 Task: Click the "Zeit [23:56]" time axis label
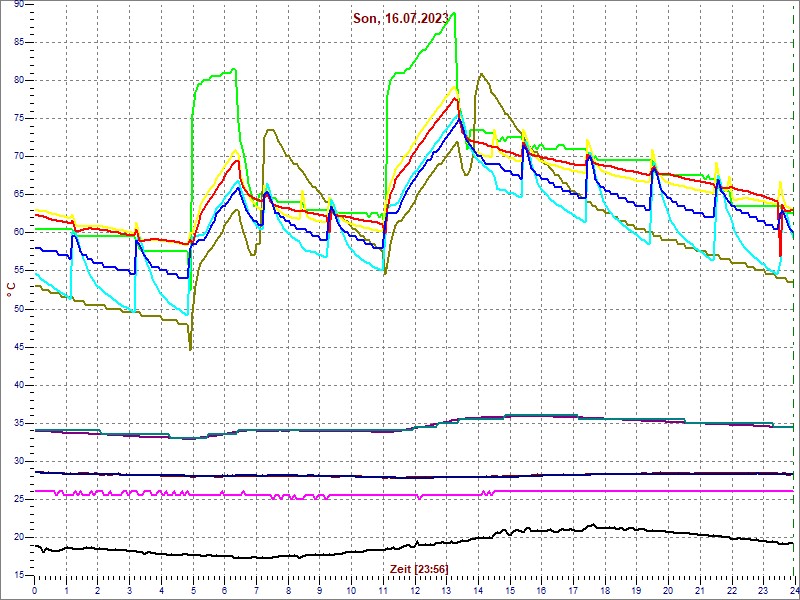click(x=419, y=568)
